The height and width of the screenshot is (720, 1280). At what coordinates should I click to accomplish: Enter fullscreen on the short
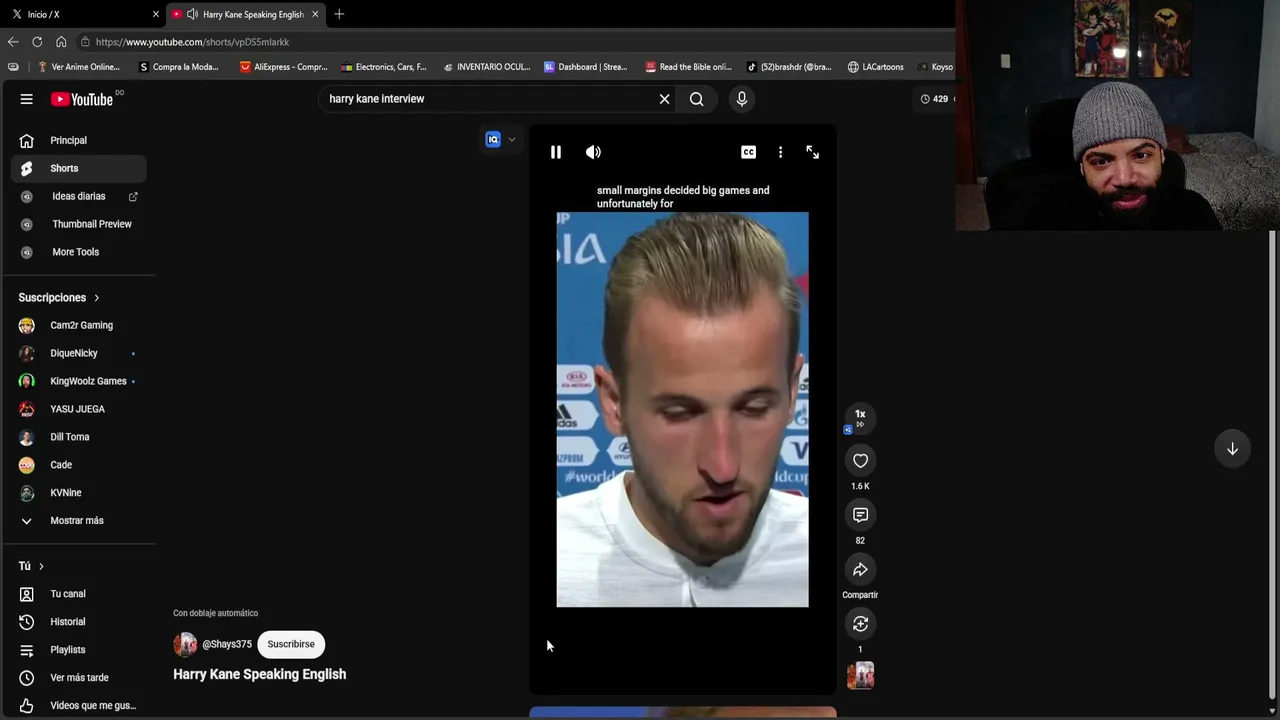pyautogui.click(x=812, y=152)
